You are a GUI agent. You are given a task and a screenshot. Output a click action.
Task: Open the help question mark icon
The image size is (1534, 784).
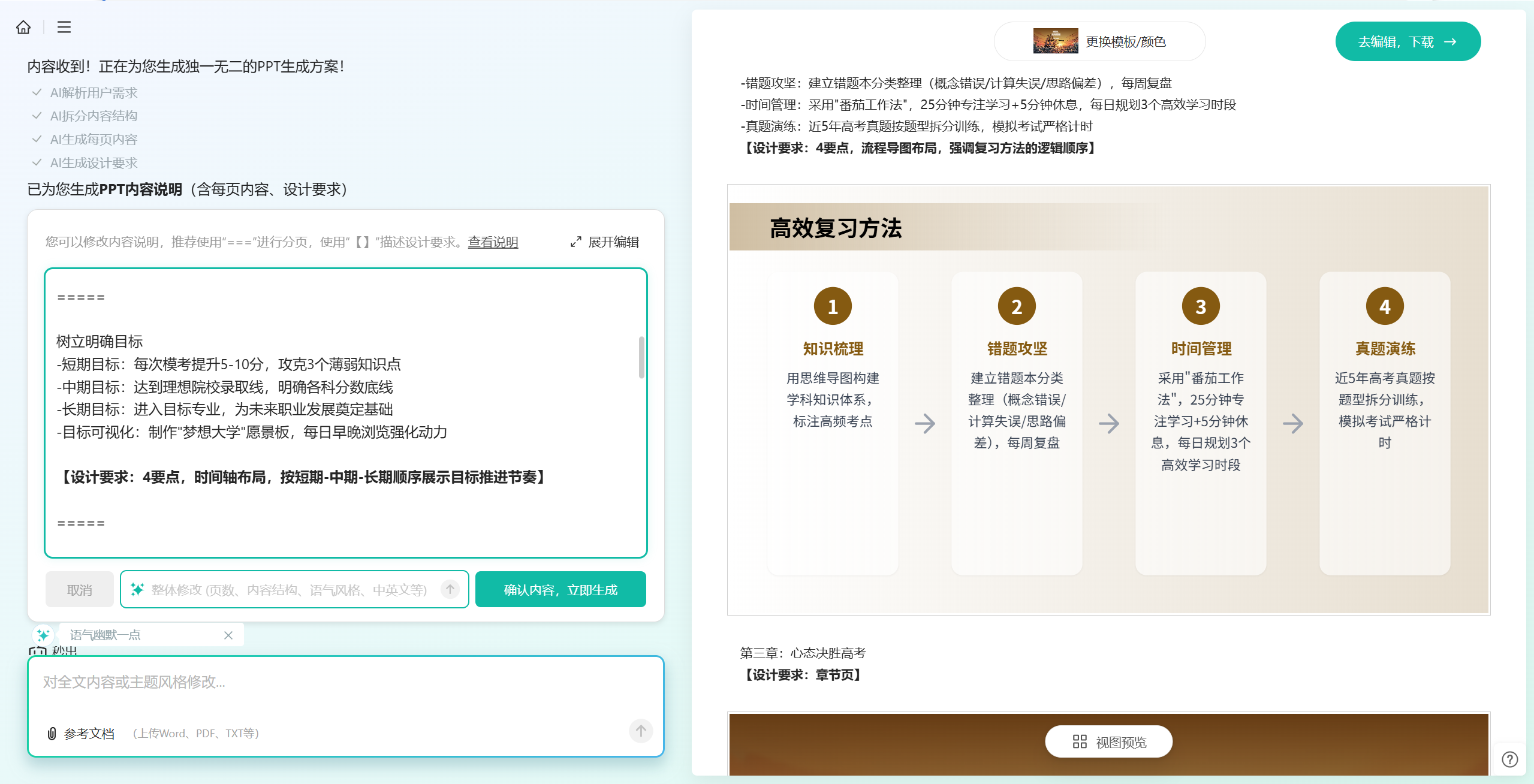[x=1509, y=759]
